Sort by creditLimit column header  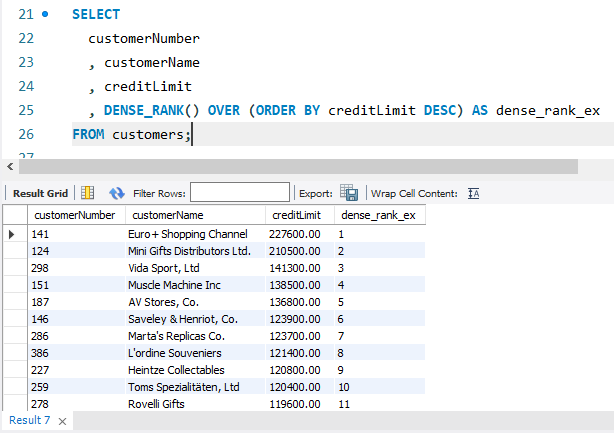pos(300,215)
